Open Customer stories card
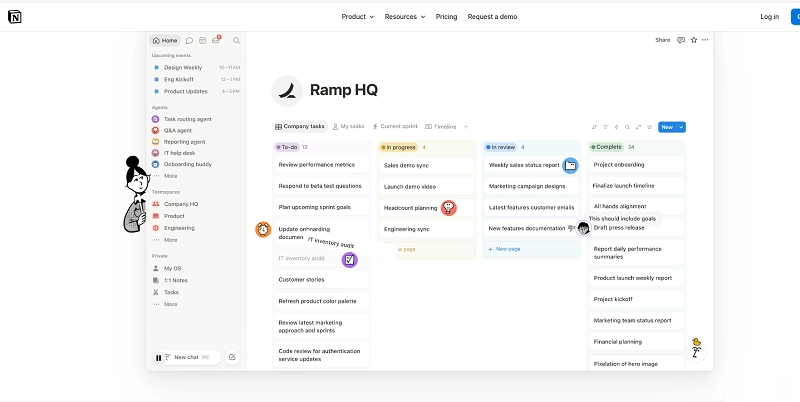The height and width of the screenshot is (402, 800). (x=321, y=280)
